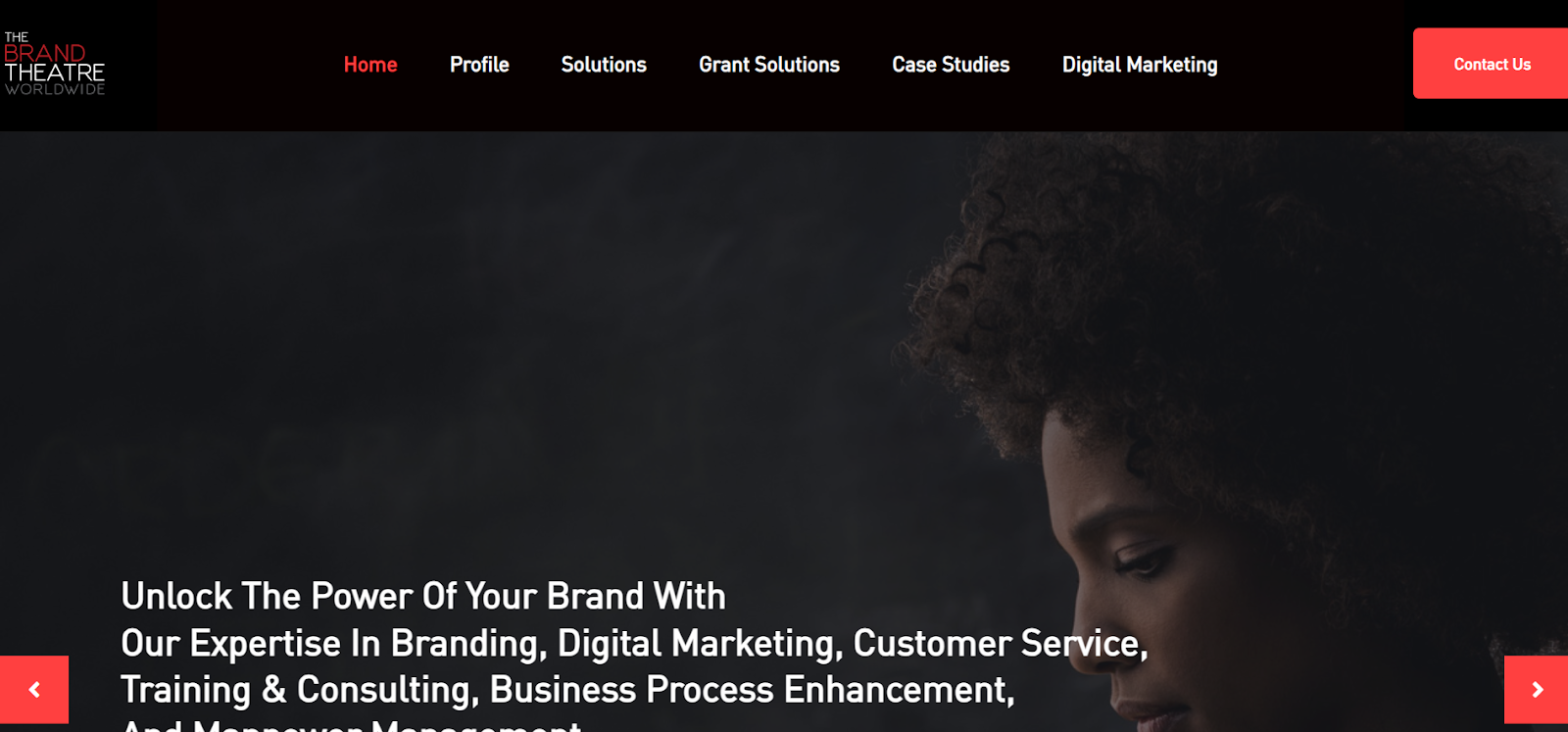Open the Case Studies menu item
Image resolution: width=1568 pixels, height=732 pixels.
tap(951, 65)
